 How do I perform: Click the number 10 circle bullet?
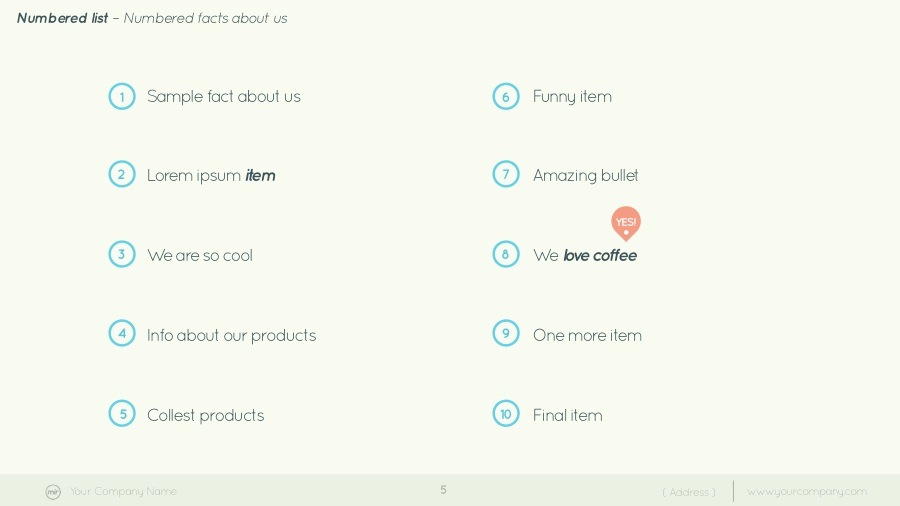click(506, 414)
